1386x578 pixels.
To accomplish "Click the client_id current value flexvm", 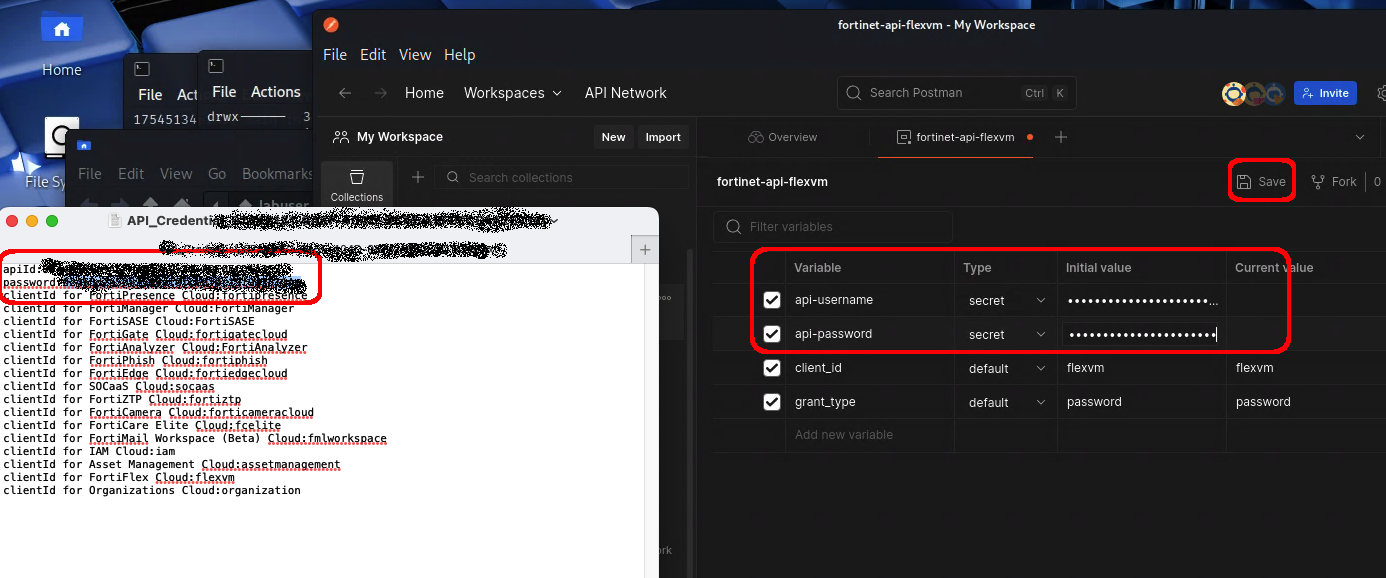I will pyautogui.click(x=1255, y=368).
